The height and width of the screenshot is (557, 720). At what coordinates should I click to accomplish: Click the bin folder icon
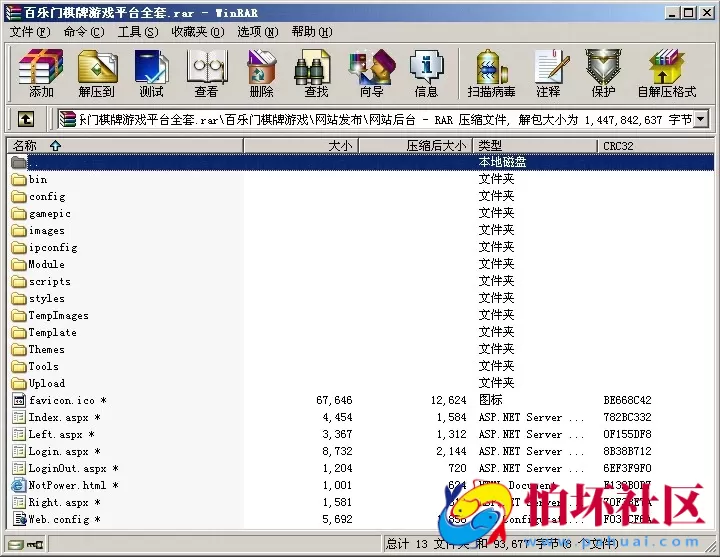pos(19,179)
